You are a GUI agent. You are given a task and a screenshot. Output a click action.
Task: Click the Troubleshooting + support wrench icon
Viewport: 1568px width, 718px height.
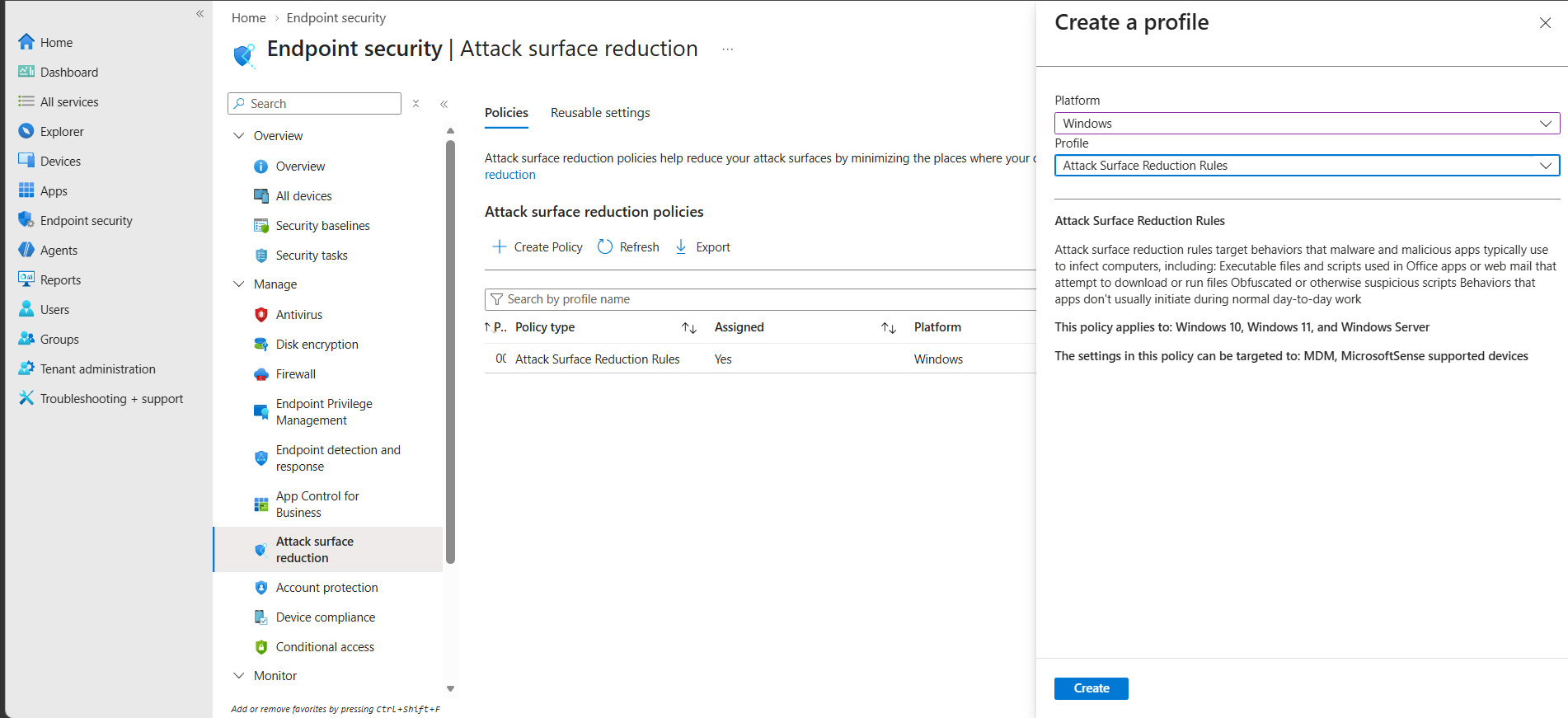point(26,398)
